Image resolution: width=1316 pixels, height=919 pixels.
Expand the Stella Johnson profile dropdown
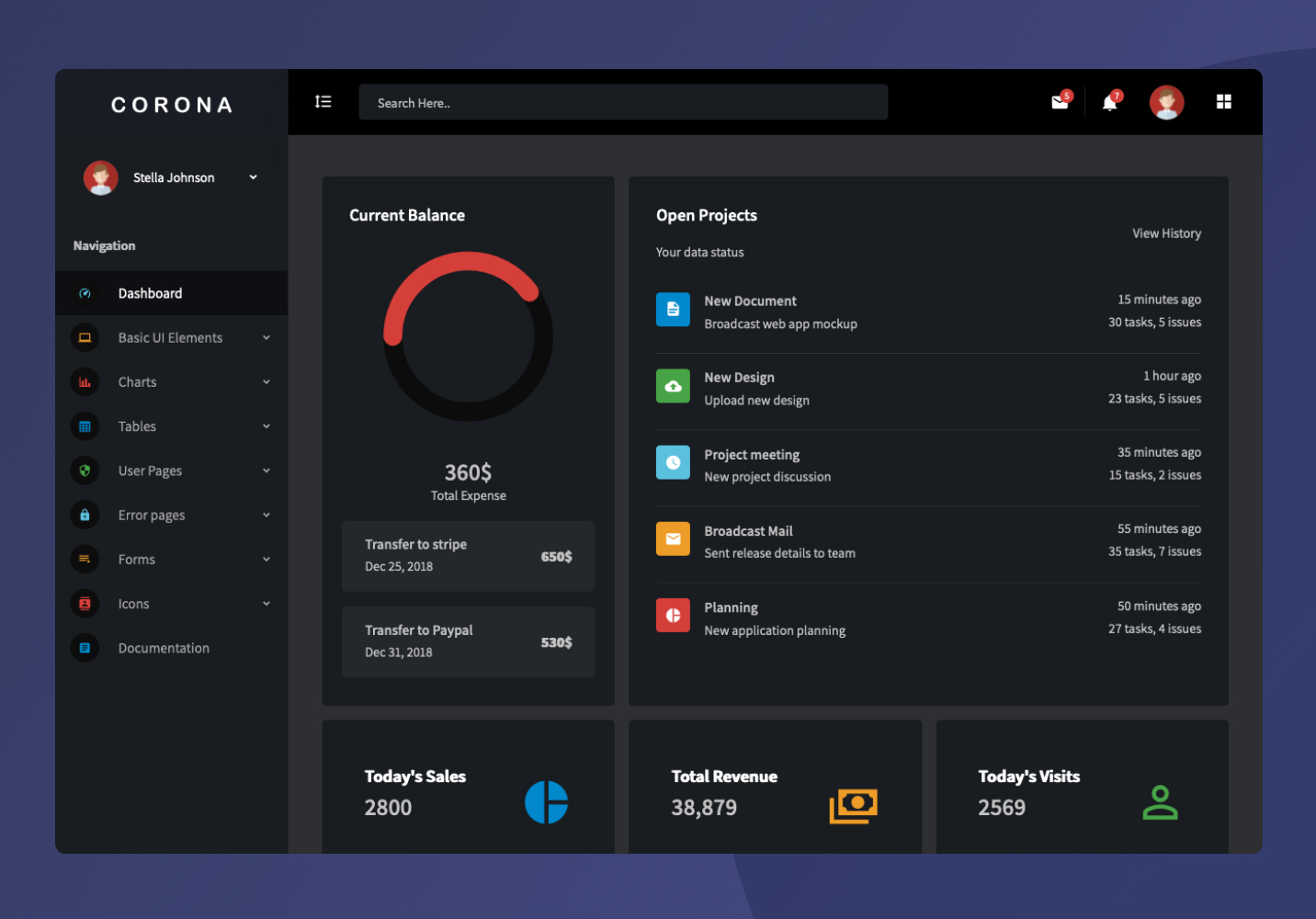click(253, 177)
